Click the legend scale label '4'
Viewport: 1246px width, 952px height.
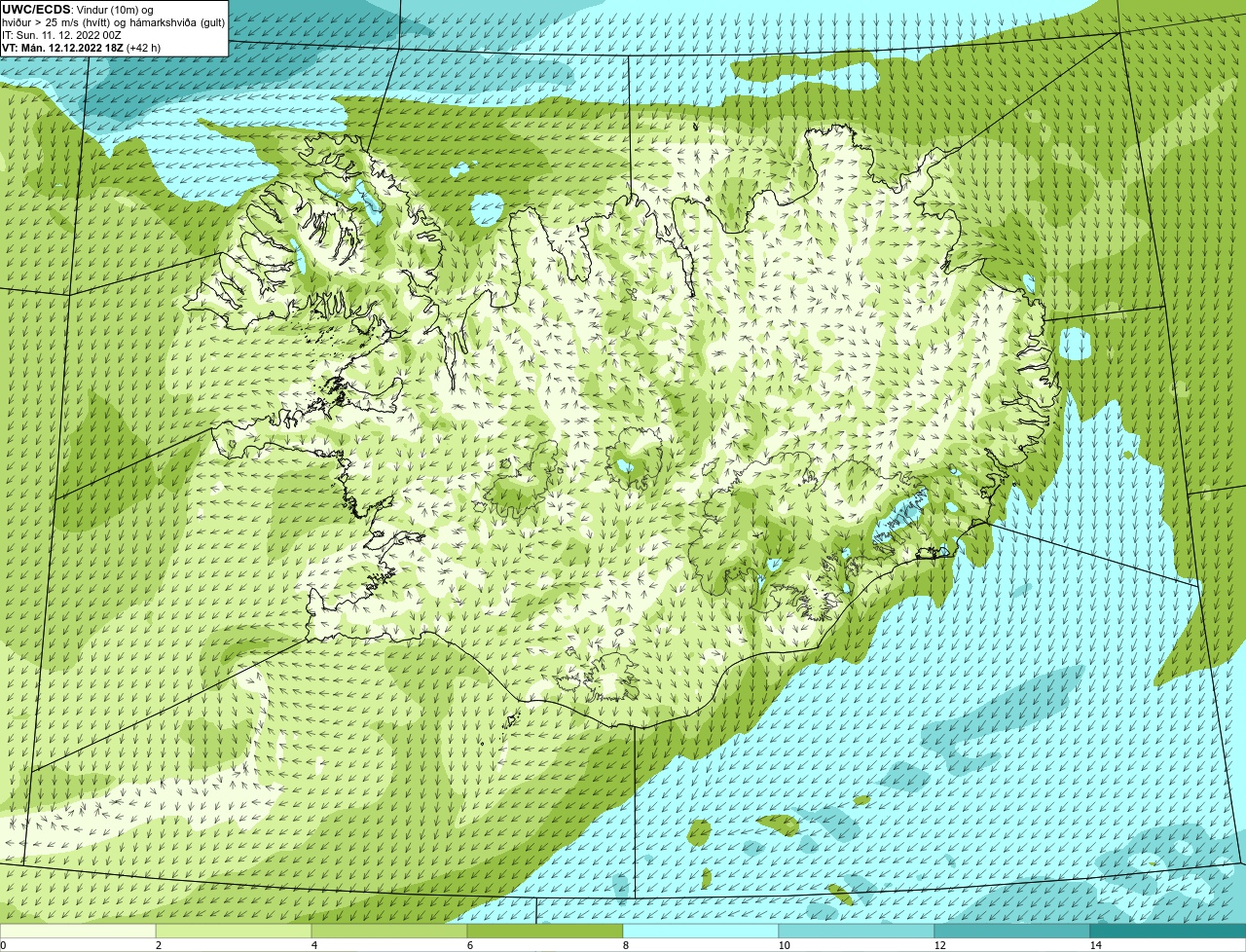[x=313, y=945]
